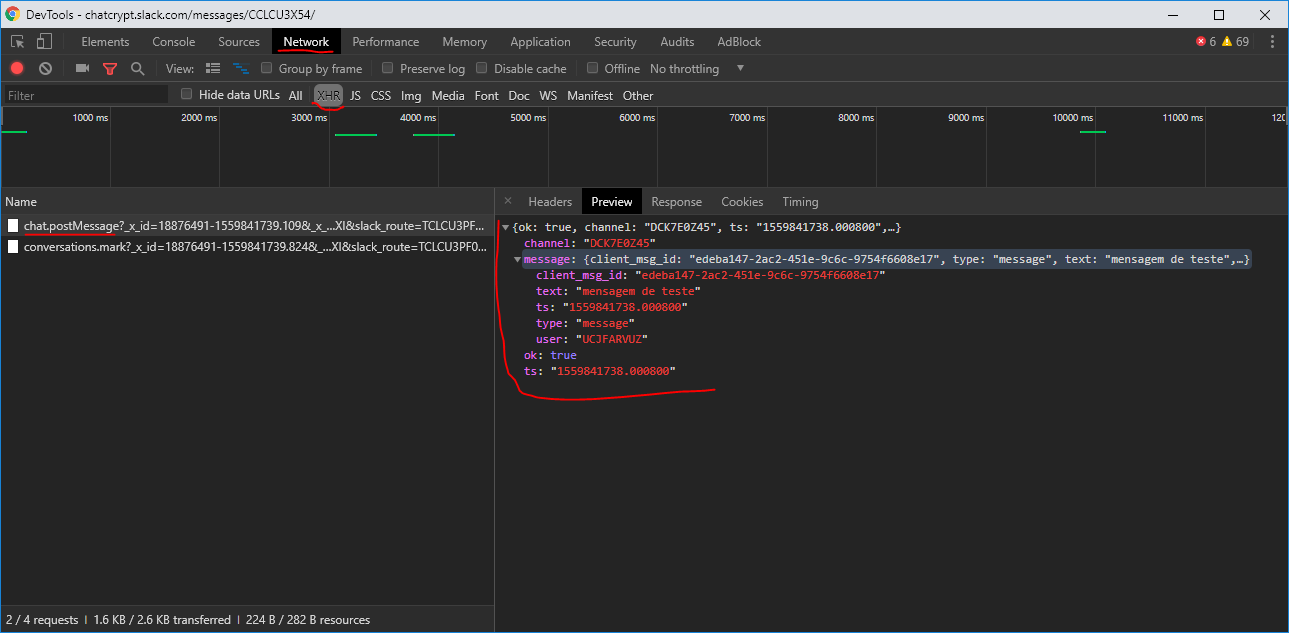Filter requests by WS
The width and height of the screenshot is (1289, 633).
point(548,96)
